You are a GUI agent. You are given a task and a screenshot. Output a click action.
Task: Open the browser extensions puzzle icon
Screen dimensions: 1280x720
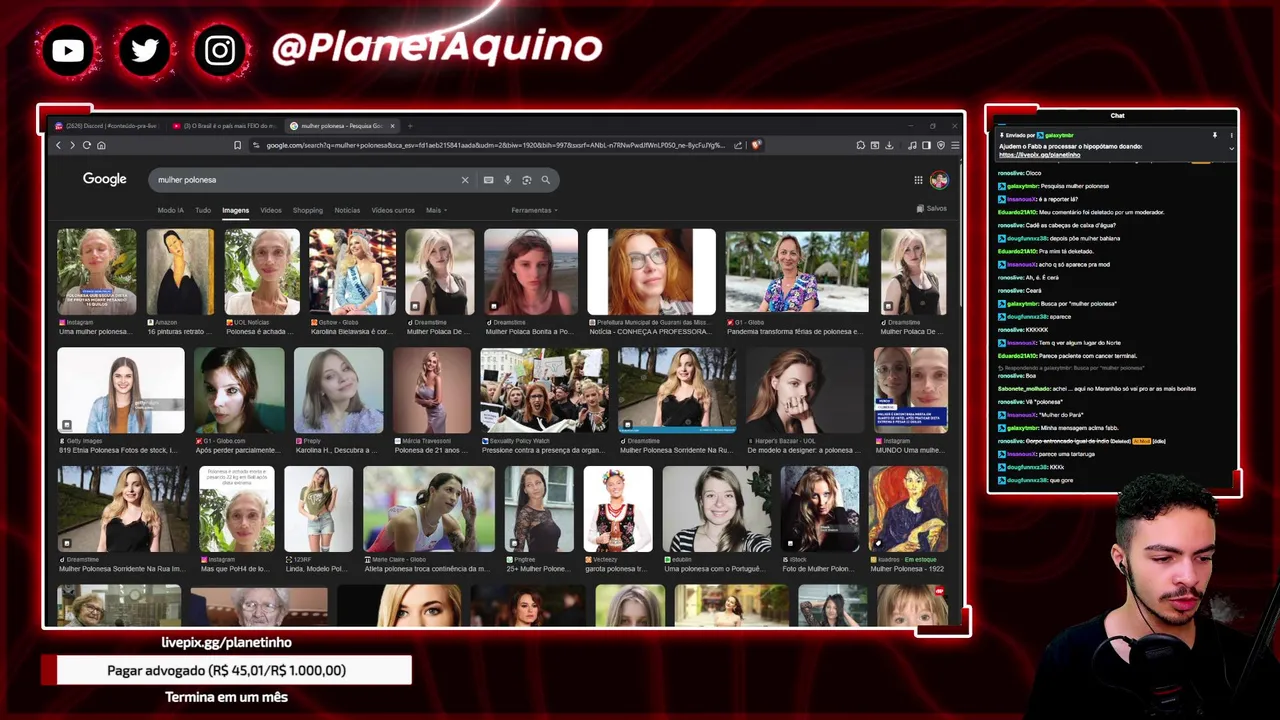pos(860,145)
